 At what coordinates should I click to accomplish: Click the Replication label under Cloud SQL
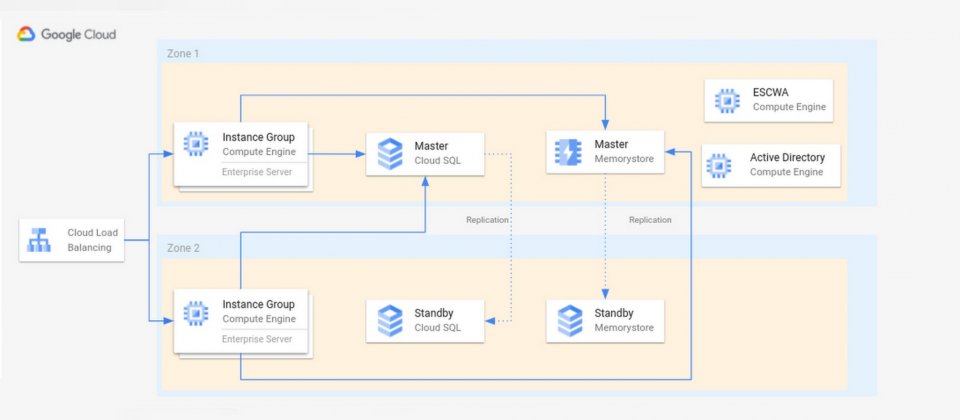[487, 220]
